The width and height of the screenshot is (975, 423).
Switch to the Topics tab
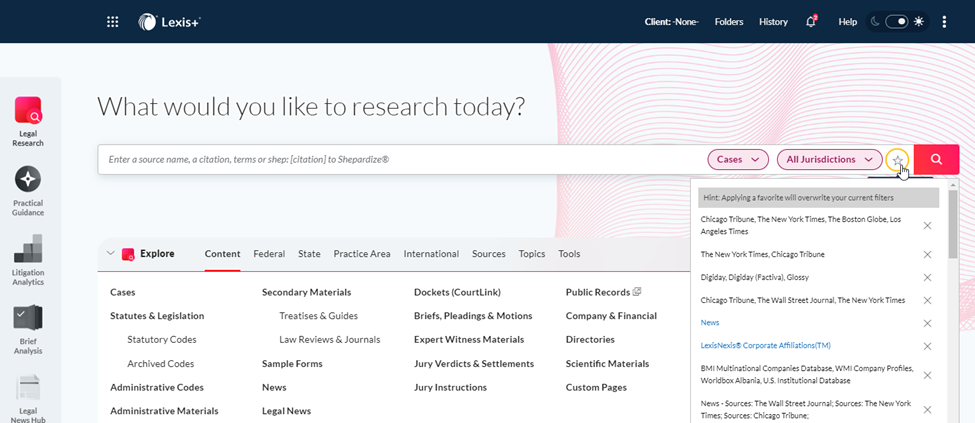pyautogui.click(x=532, y=254)
